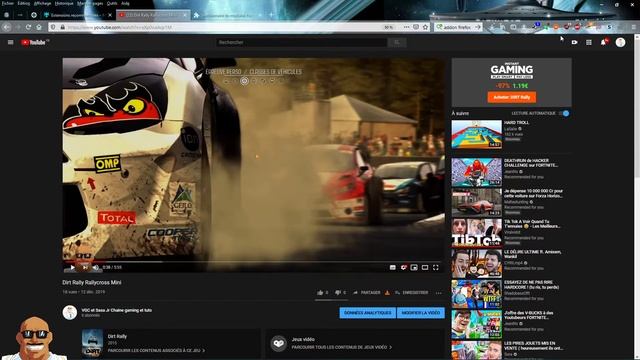
Task: Toggle subtitles in the player
Action: 393,267
